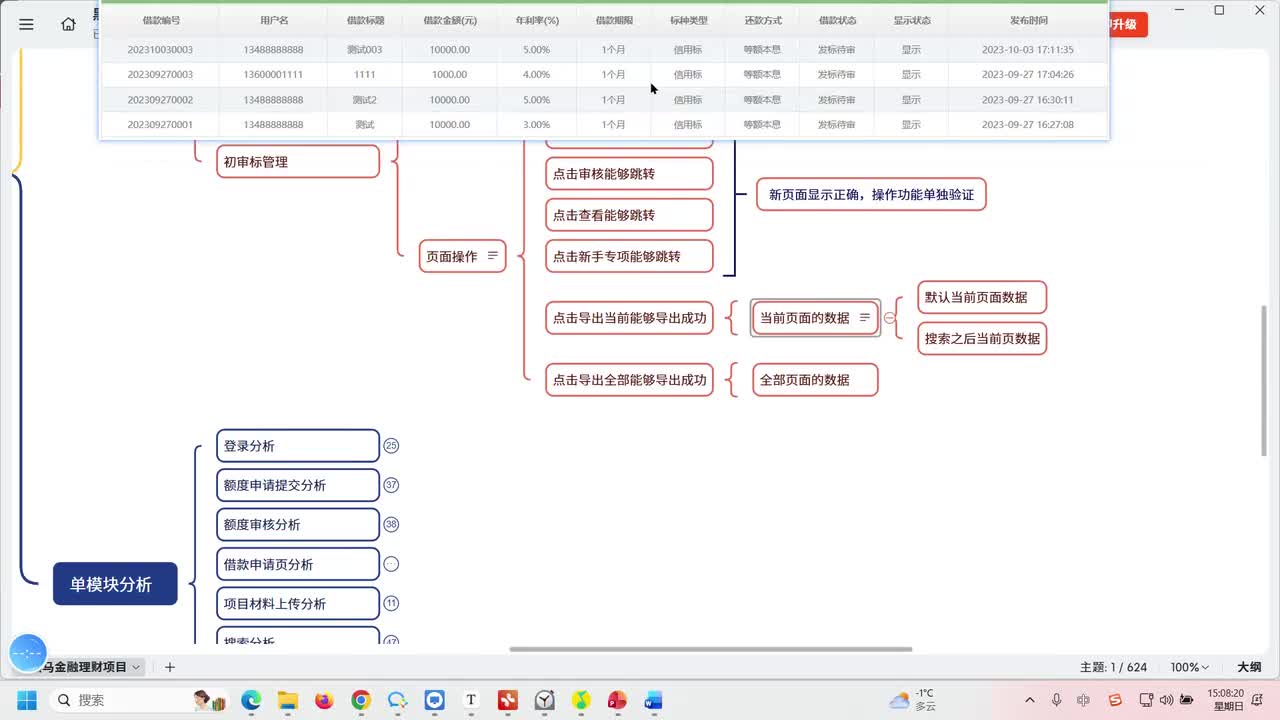Select the 默认当前页面数据 node
This screenshot has width=1280, height=720.
tap(982, 297)
